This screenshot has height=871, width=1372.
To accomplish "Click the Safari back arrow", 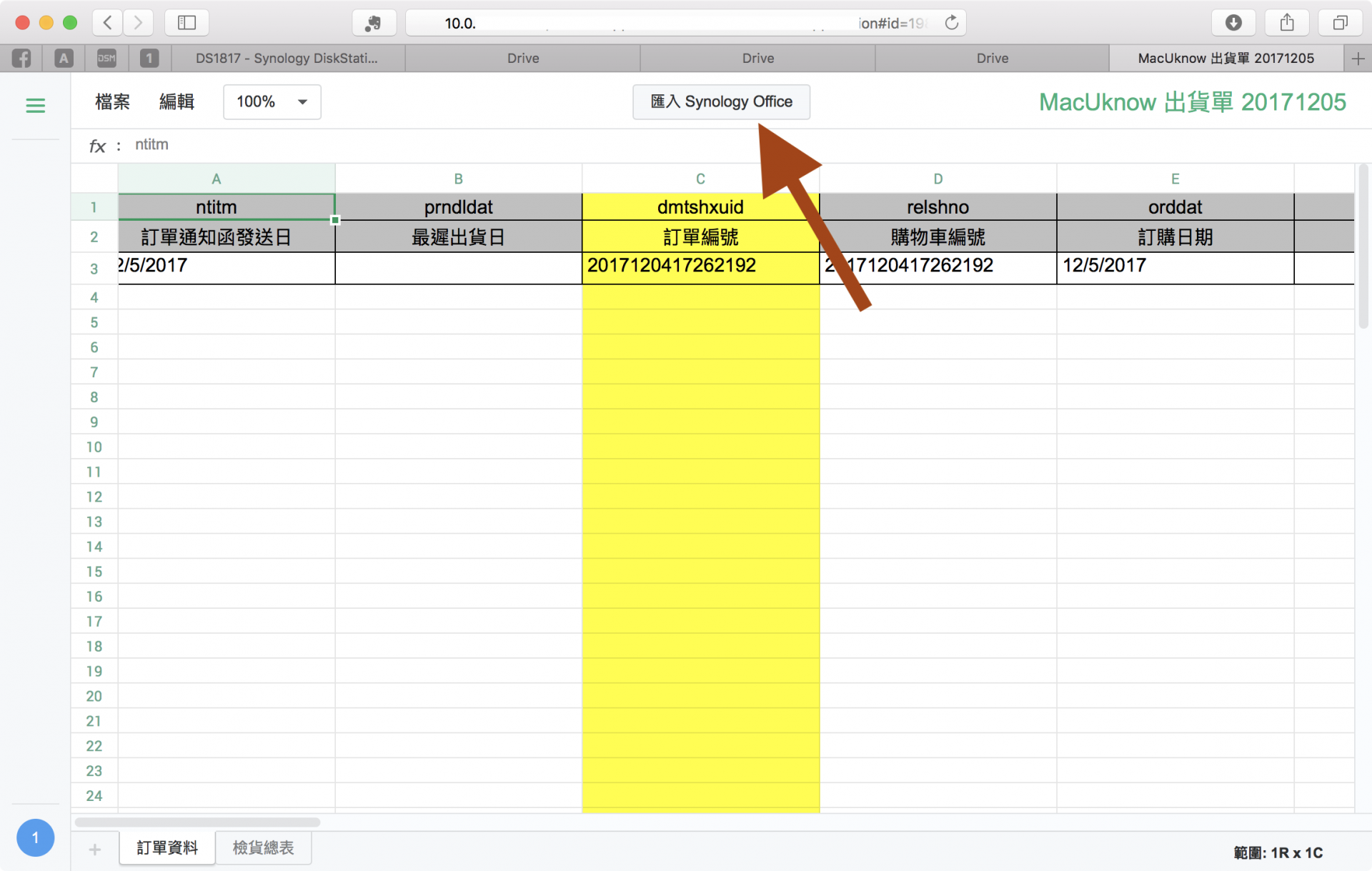I will (x=107, y=23).
